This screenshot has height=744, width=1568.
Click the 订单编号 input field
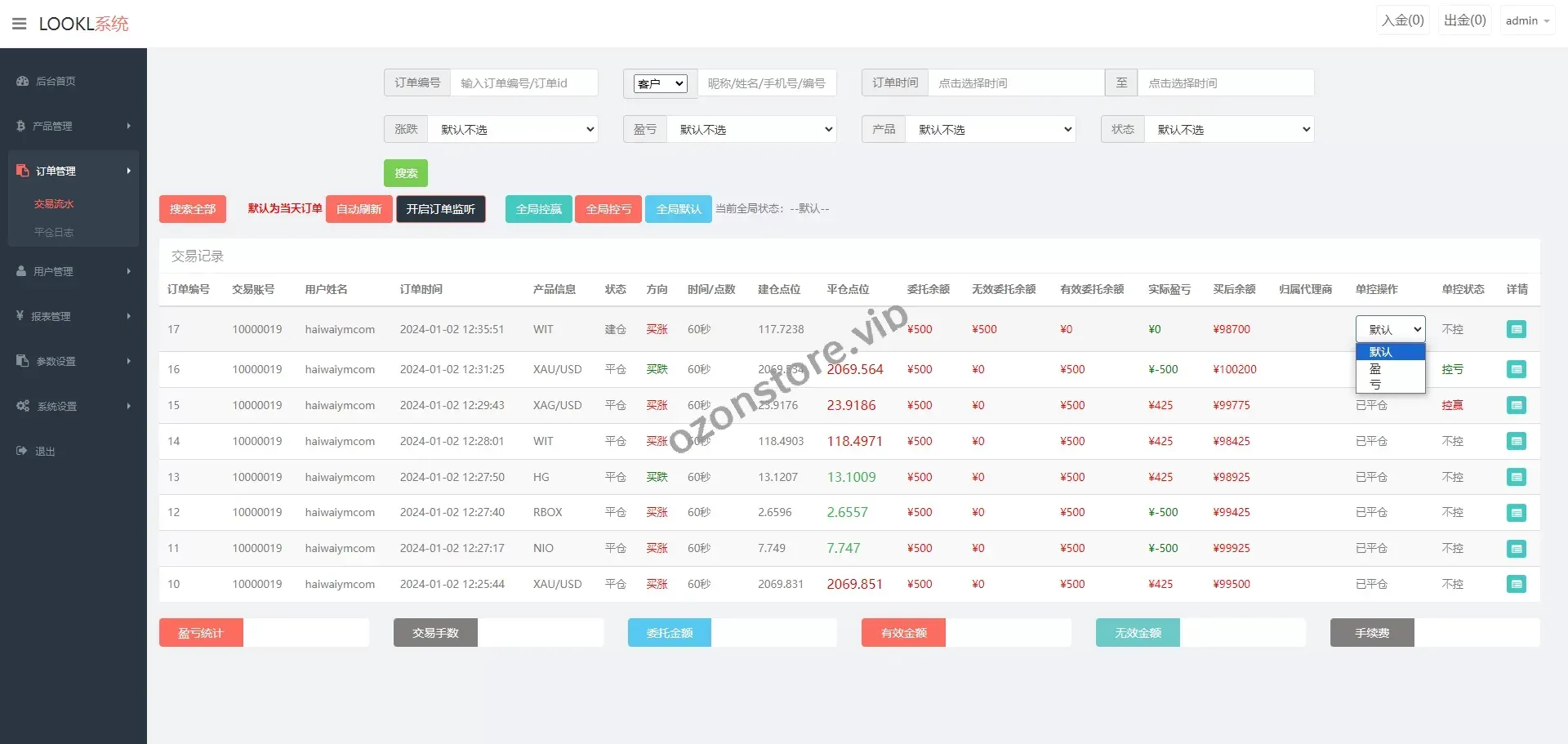[523, 82]
